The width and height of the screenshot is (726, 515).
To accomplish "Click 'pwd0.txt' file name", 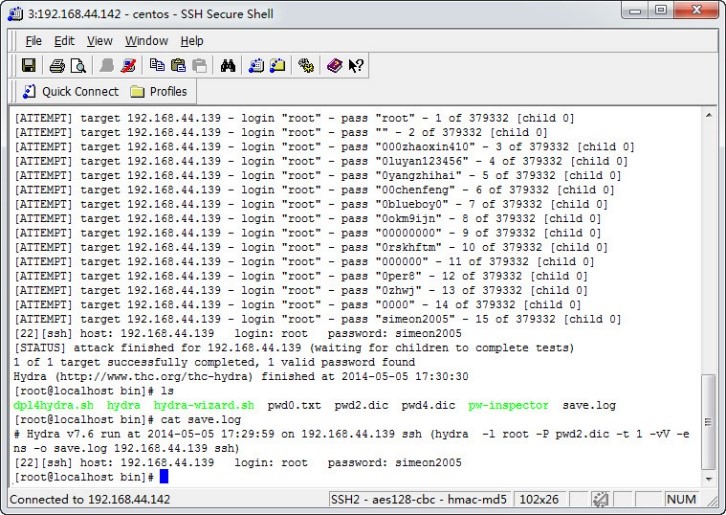I will coord(294,405).
